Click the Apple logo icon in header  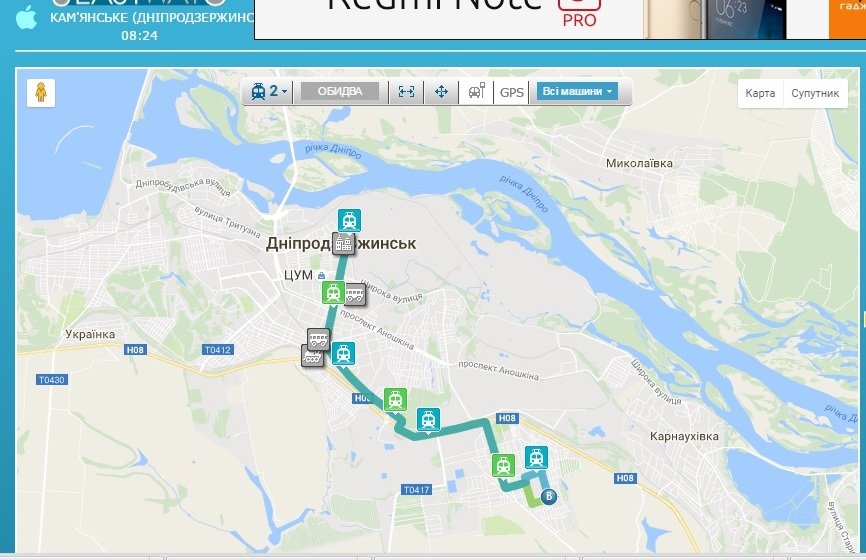click(26, 18)
